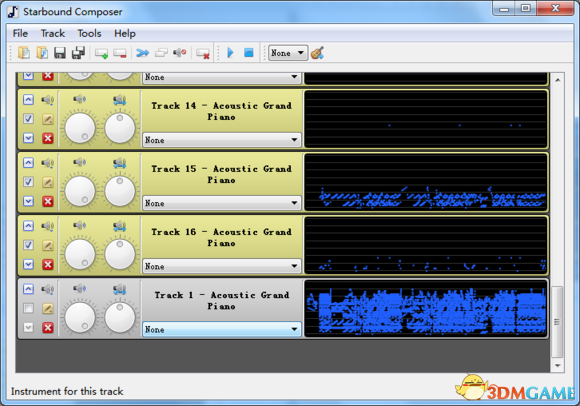Uncheck the Track 14 enable checkbox
The height and width of the screenshot is (406, 580).
(x=28, y=119)
